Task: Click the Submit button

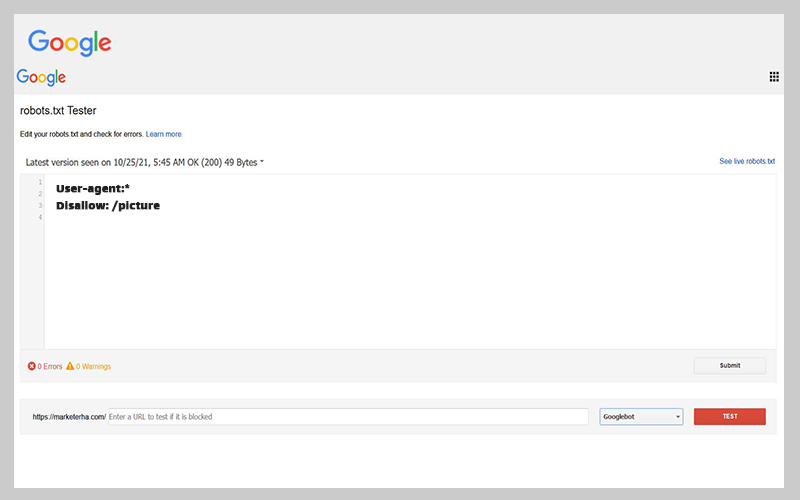Action: [x=730, y=365]
